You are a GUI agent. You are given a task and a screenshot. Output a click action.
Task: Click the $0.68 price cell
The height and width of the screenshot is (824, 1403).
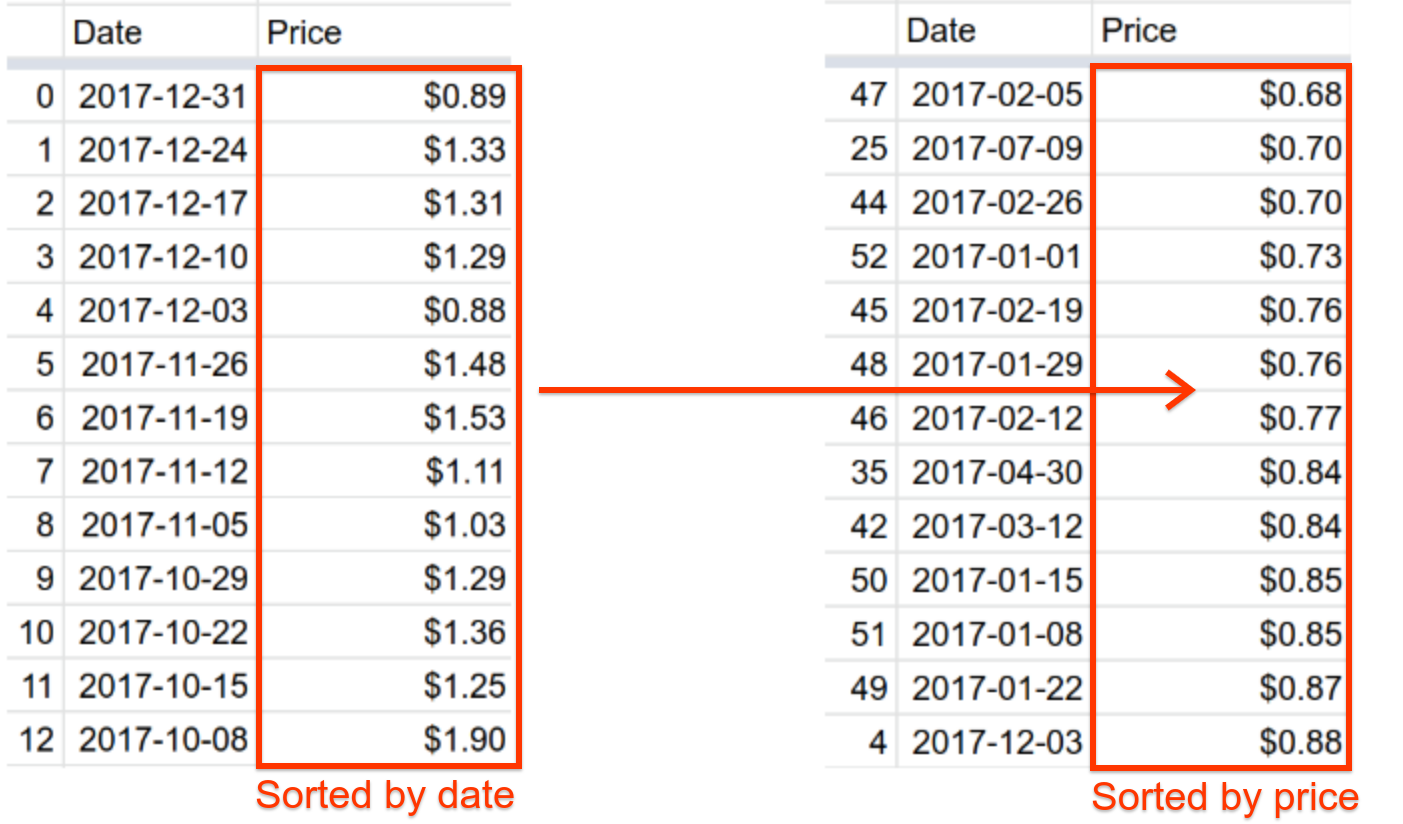(x=1300, y=95)
